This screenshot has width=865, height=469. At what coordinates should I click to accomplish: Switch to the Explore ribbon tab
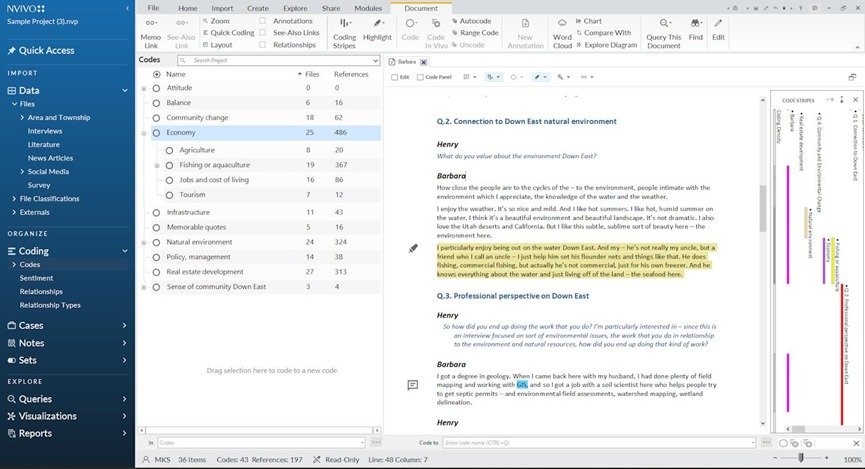tap(295, 8)
